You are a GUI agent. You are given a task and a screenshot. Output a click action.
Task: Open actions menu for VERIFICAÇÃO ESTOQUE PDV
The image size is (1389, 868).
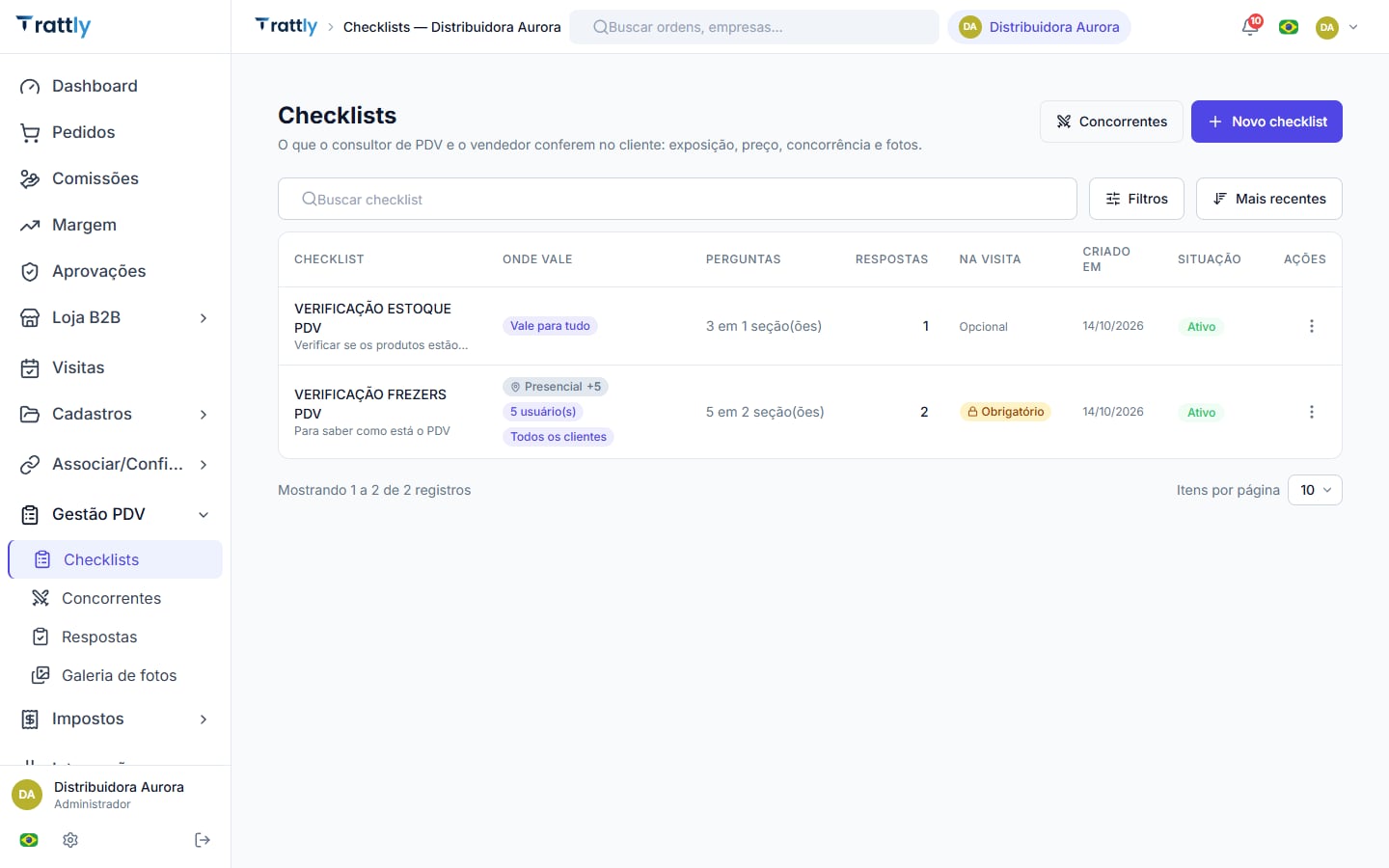coord(1311,326)
